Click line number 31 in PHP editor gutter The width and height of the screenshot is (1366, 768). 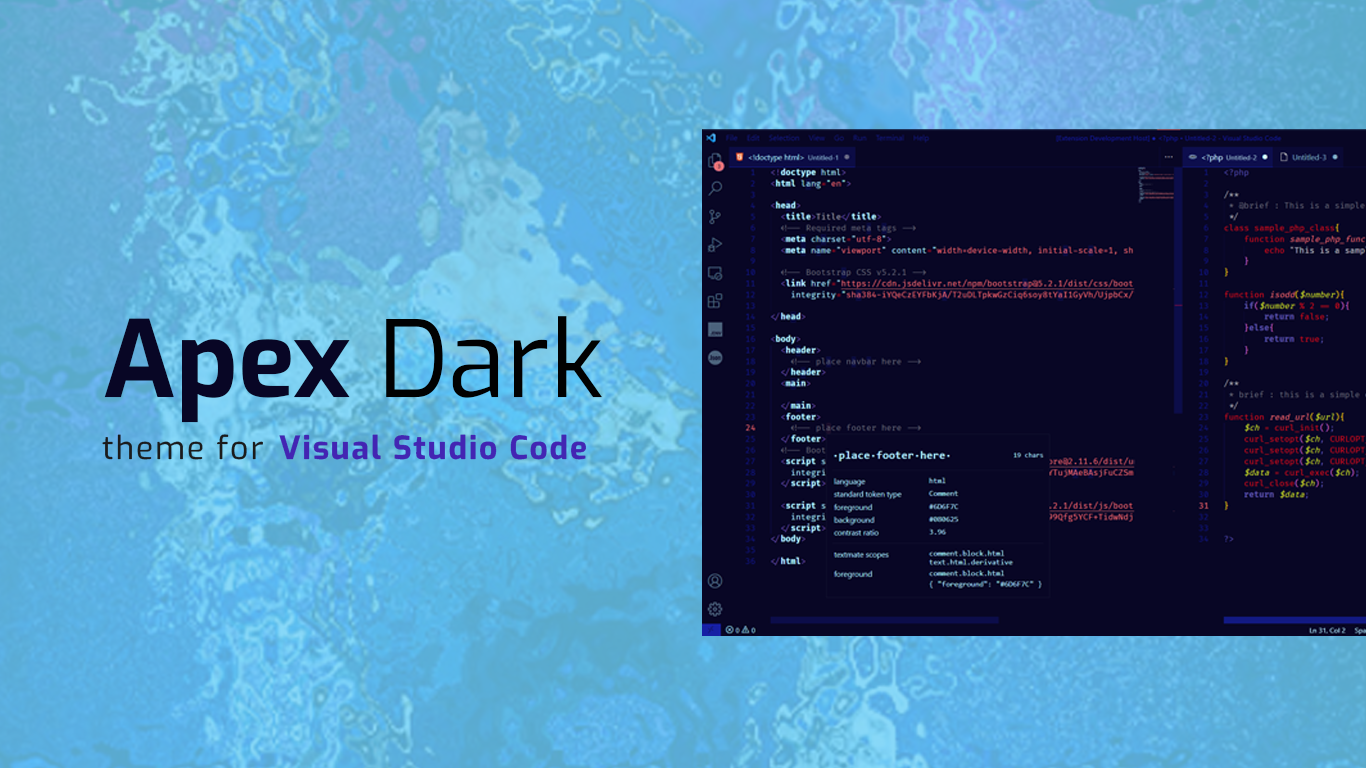(x=1203, y=506)
